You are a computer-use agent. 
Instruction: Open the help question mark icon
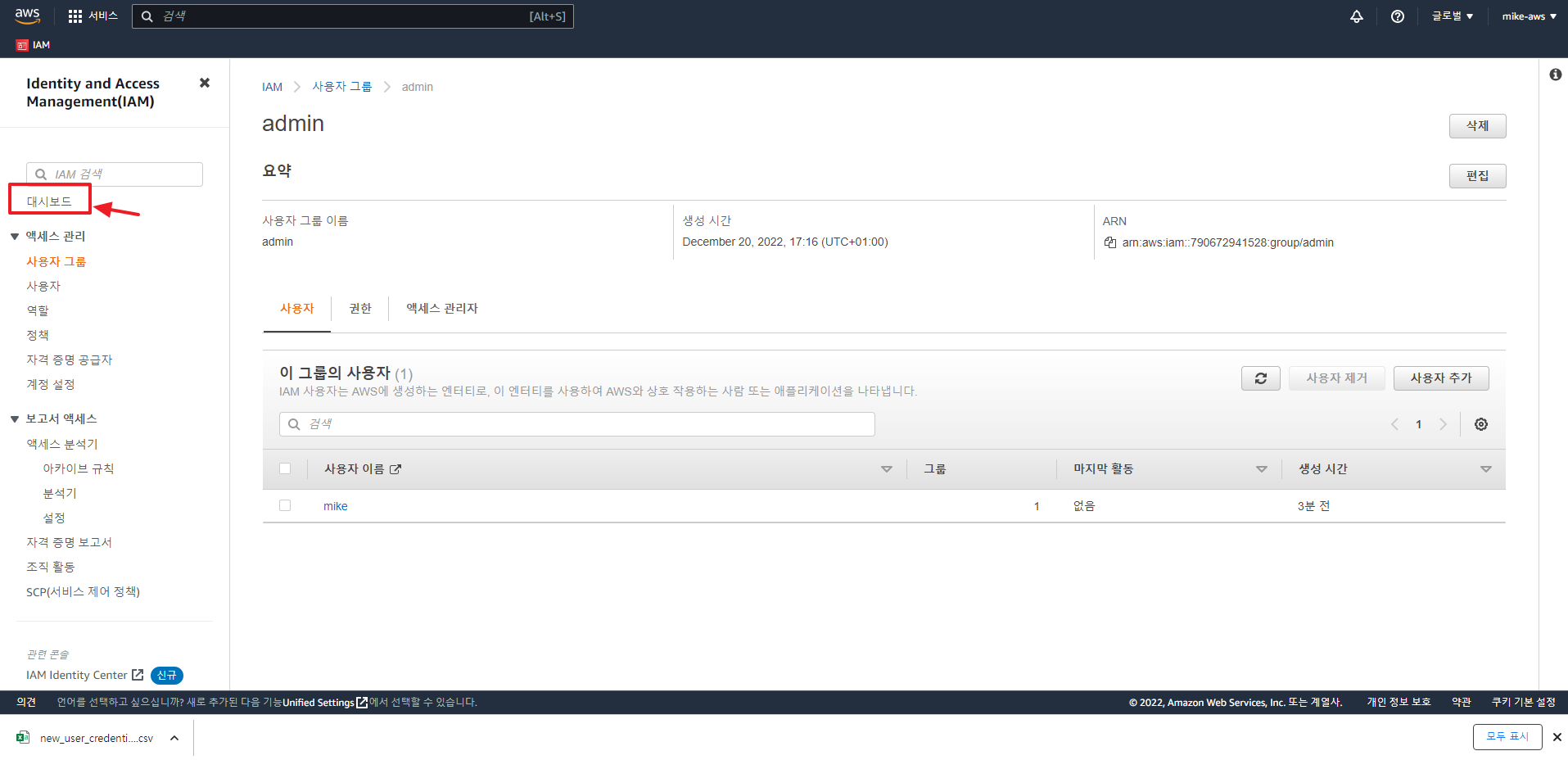[1398, 16]
